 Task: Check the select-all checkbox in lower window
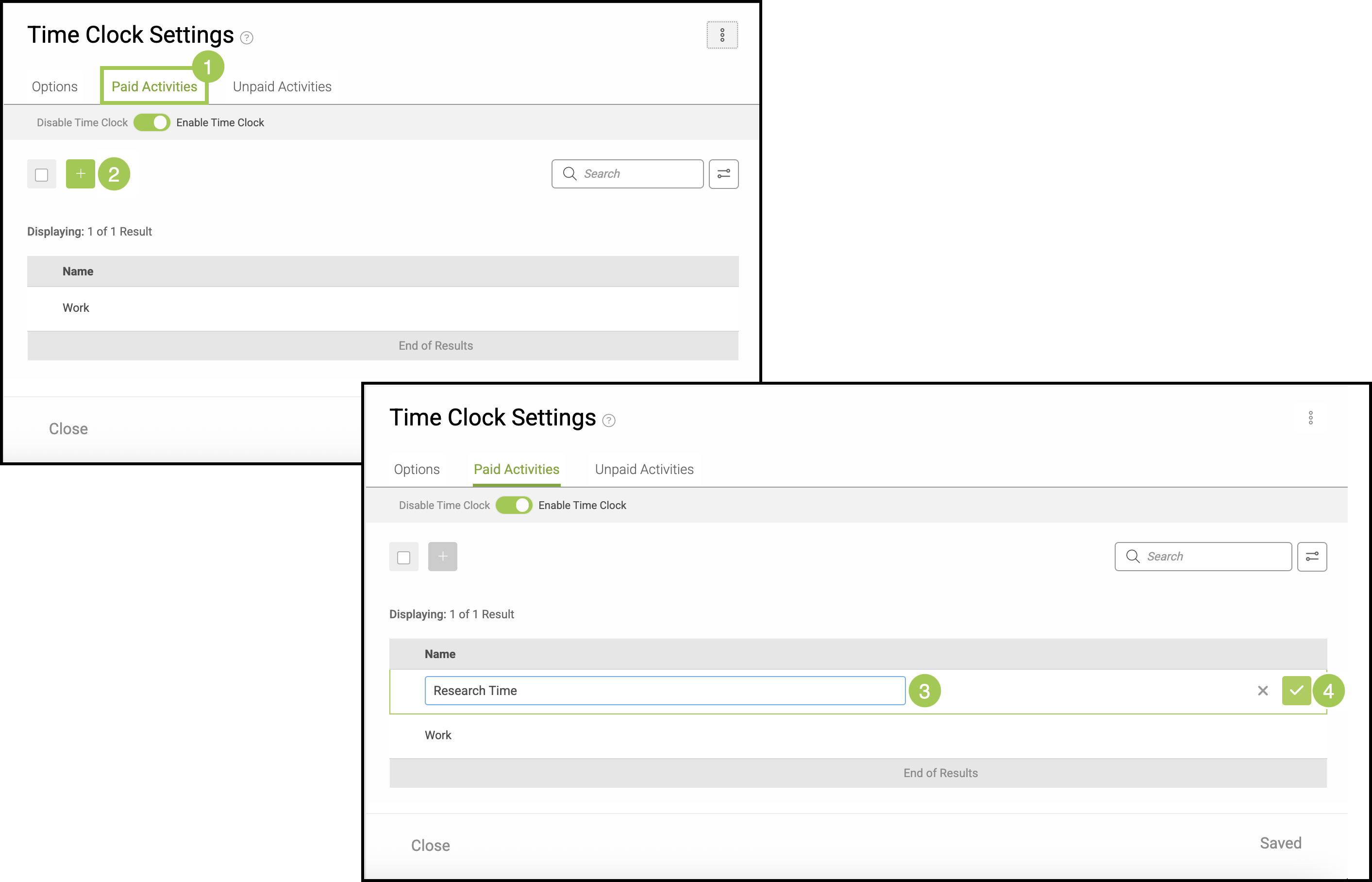(x=403, y=557)
